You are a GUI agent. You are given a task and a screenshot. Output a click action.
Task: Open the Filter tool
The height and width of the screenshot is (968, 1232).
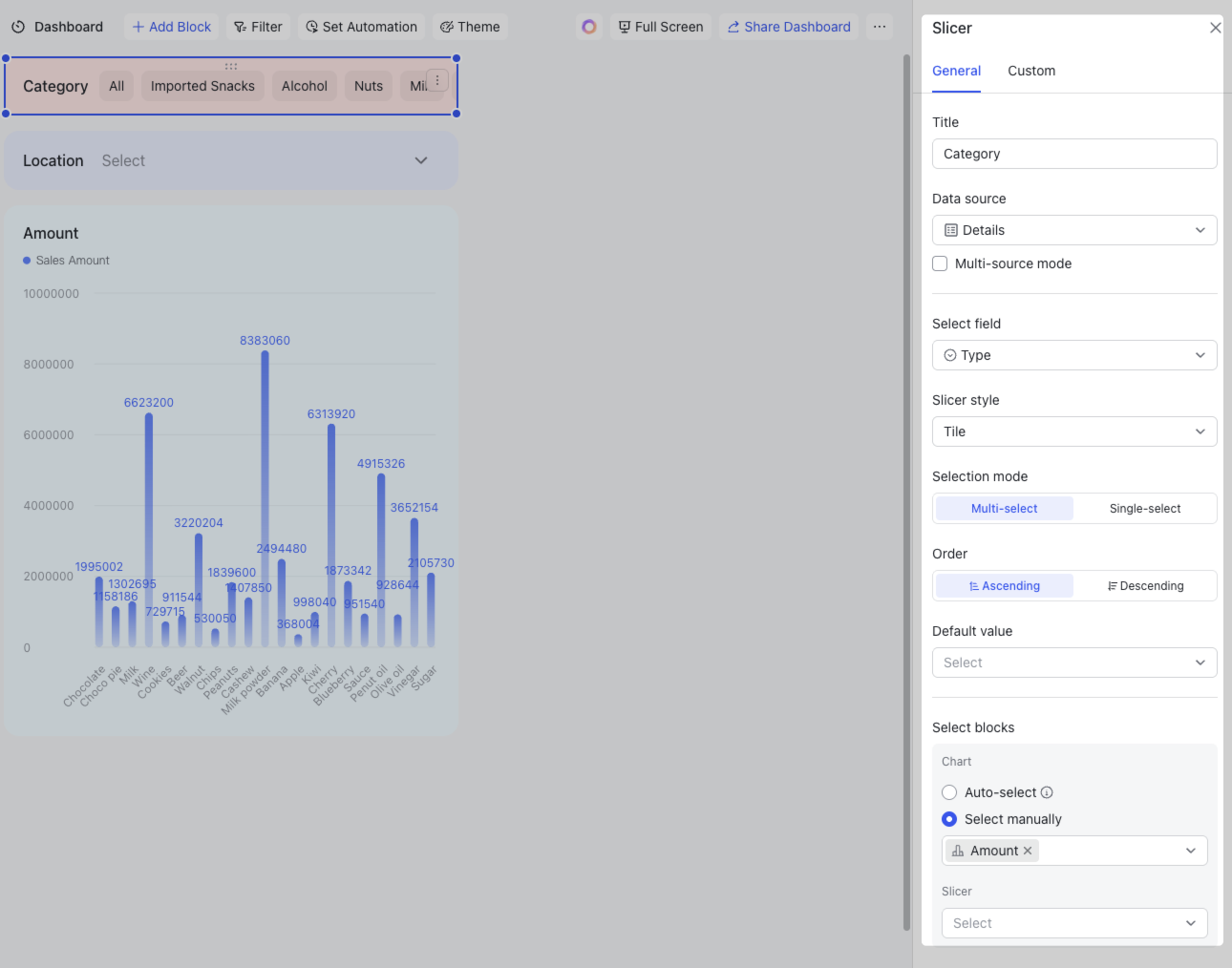[259, 27]
